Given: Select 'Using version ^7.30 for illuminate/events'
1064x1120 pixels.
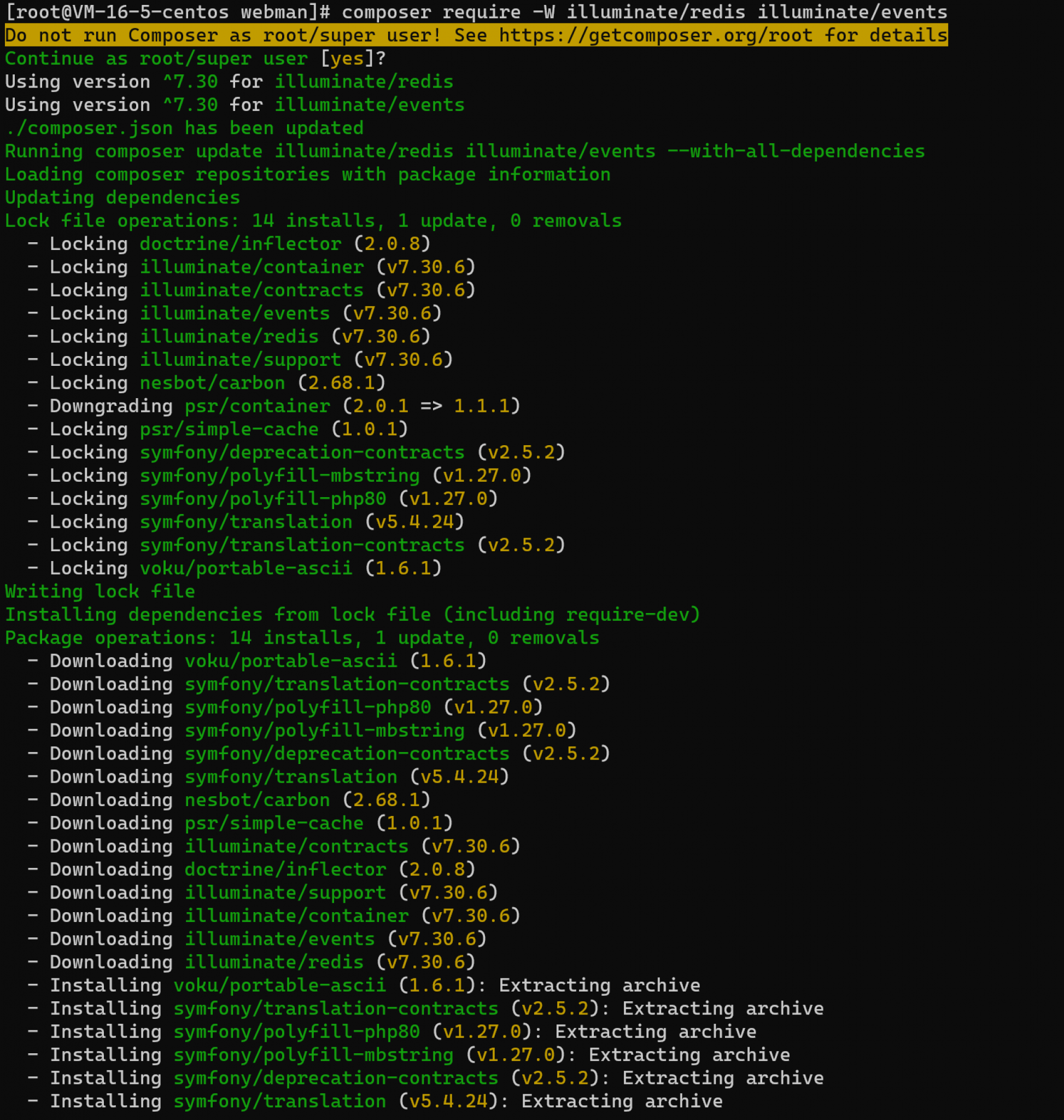Looking at the screenshot, I should coord(235,105).
